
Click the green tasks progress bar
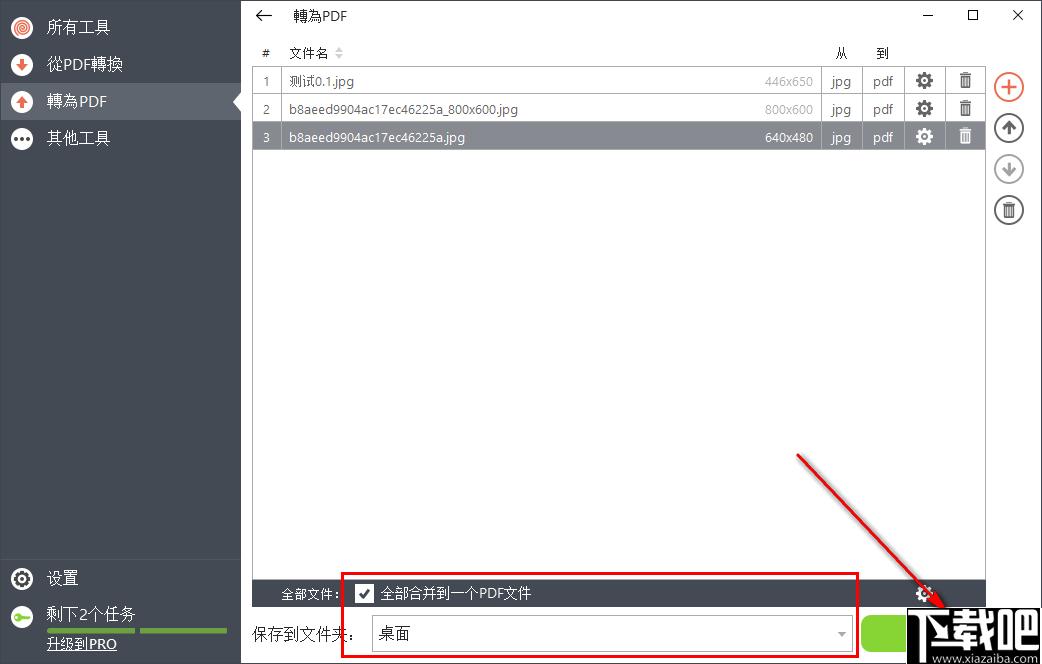pos(137,631)
